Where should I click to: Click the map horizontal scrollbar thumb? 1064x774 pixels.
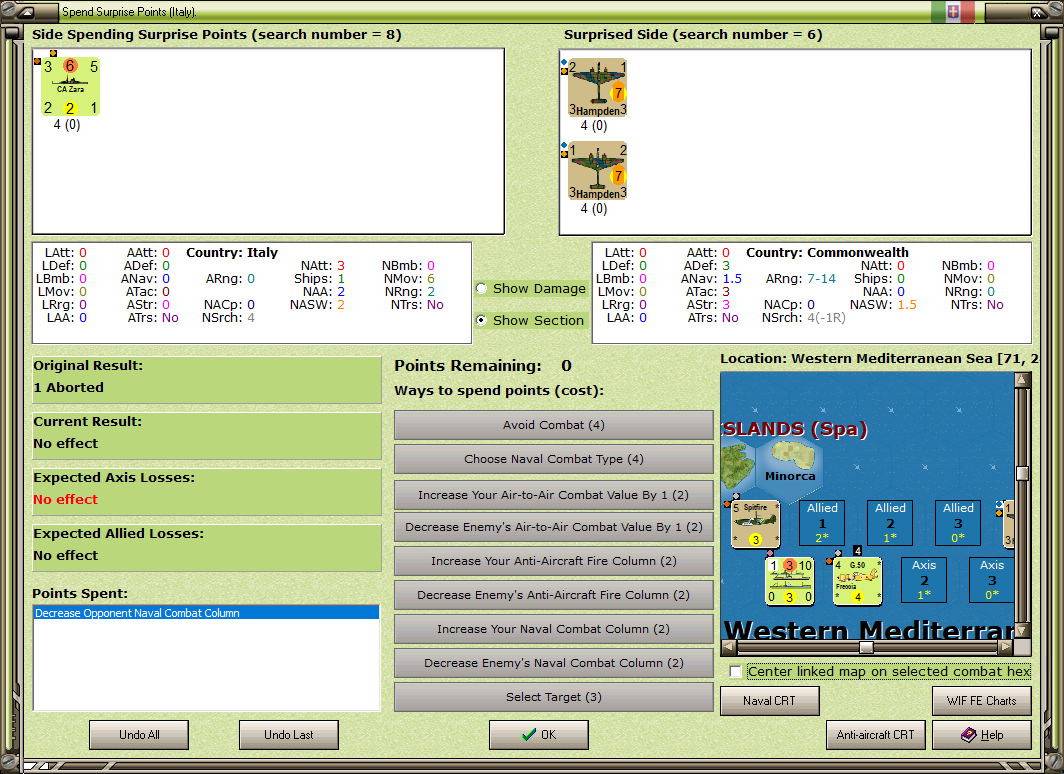tap(867, 647)
